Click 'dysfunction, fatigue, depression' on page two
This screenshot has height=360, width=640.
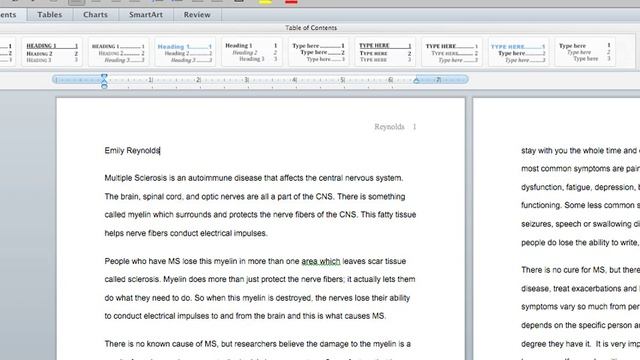pyautogui.click(x=578, y=187)
